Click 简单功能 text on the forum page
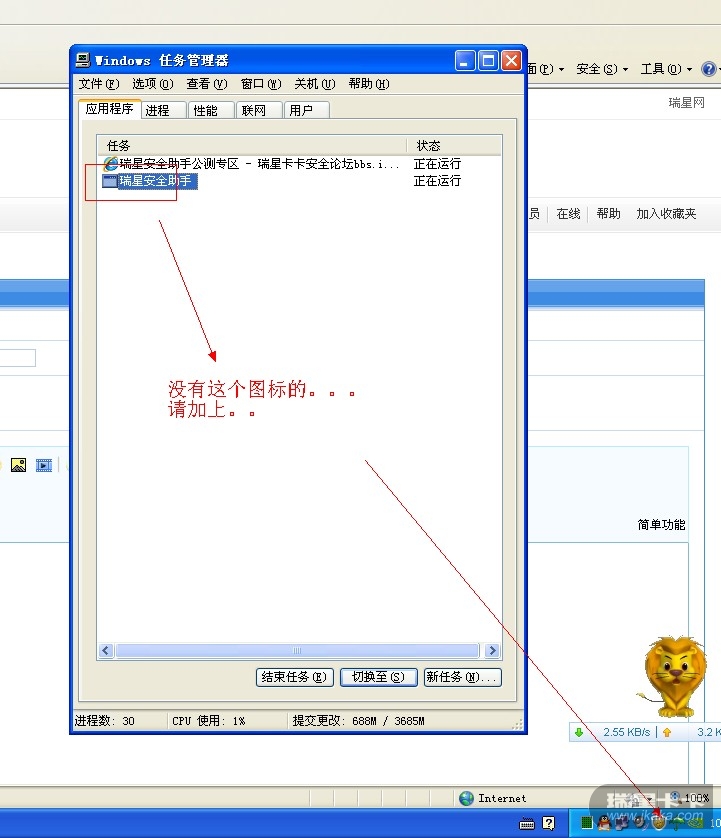 (x=661, y=525)
